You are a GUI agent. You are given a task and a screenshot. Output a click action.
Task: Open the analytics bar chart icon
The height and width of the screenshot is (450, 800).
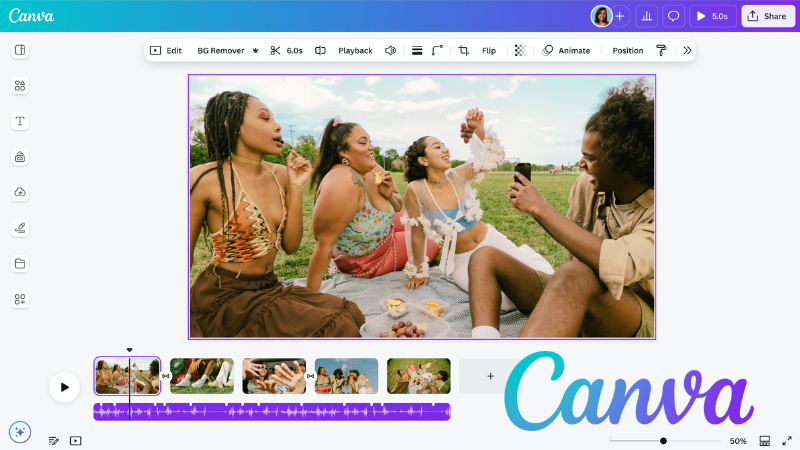646,16
